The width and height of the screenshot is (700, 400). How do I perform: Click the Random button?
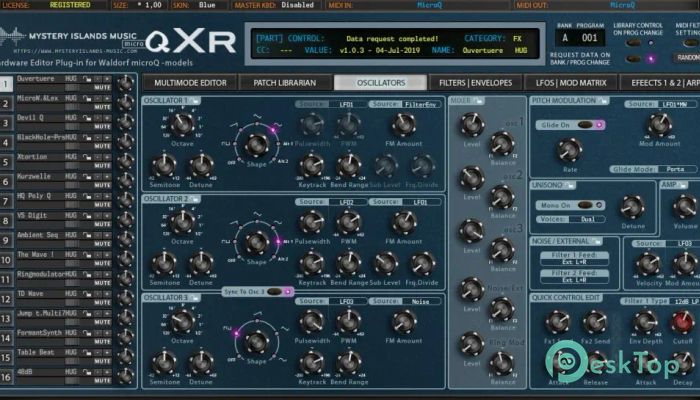[688, 58]
